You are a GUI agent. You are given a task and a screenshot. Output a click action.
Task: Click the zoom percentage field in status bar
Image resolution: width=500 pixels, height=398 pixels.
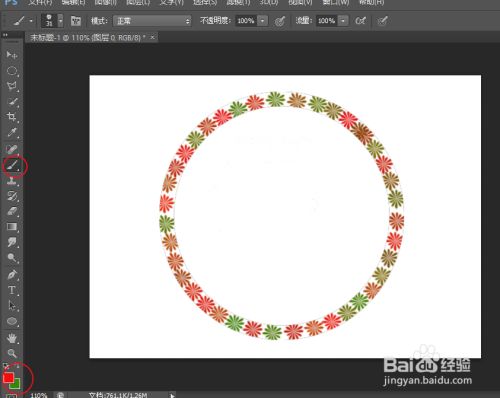39,395
